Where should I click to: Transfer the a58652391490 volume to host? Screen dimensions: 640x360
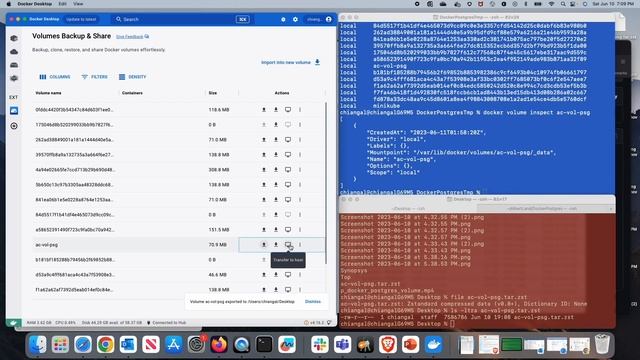coord(288,230)
